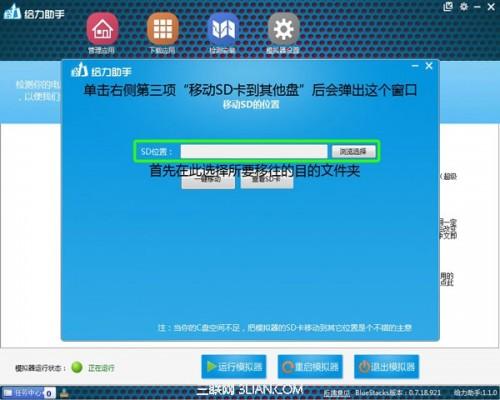Close the SD card move dialog
The height and width of the screenshot is (400, 500).
(429, 66)
